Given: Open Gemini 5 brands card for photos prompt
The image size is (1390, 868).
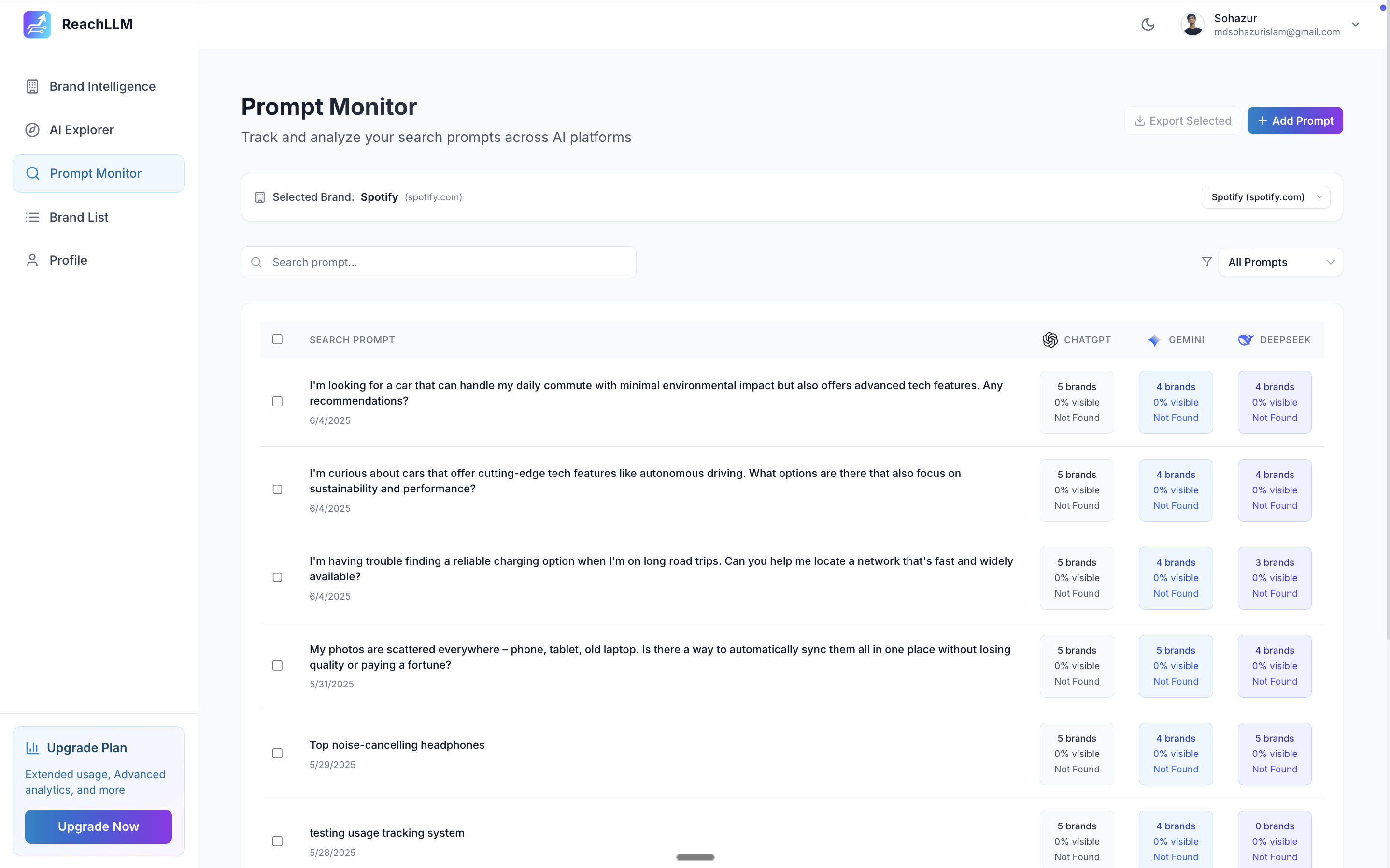Looking at the screenshot, I should [1176, 666].
